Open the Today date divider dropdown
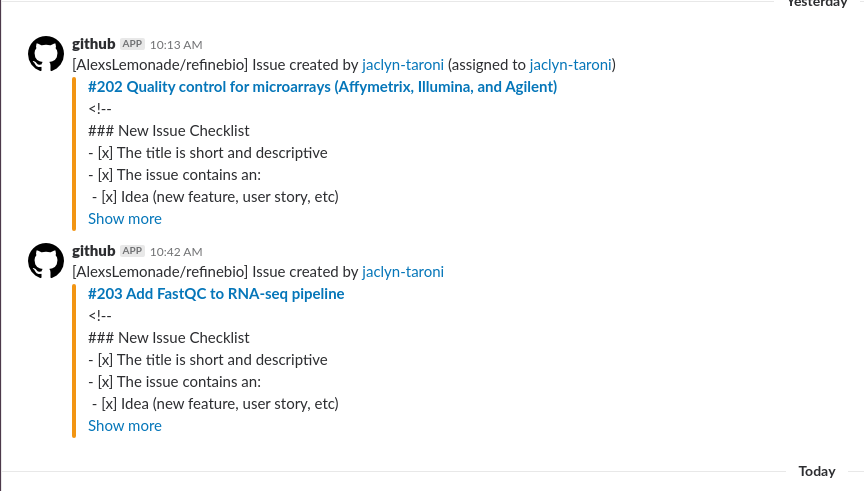864x491 pixels. click(x=817, y=471)
